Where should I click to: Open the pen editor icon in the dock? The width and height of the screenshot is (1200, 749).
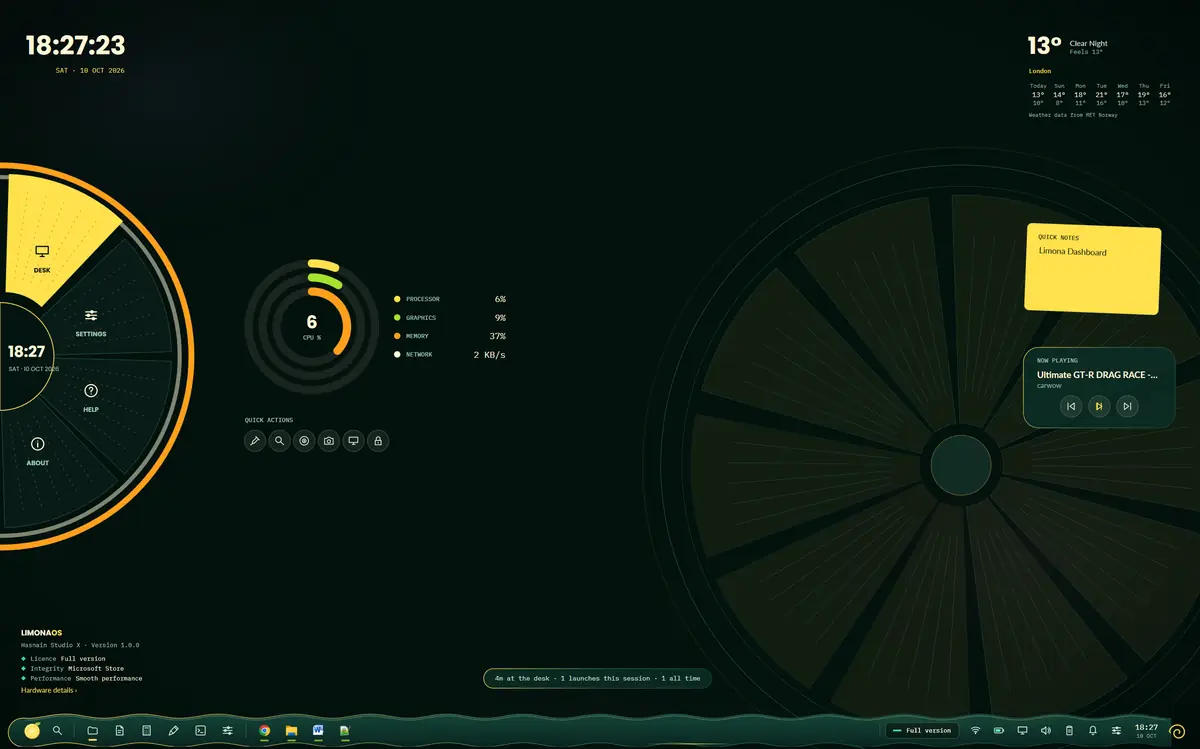[x=174, y=731]
